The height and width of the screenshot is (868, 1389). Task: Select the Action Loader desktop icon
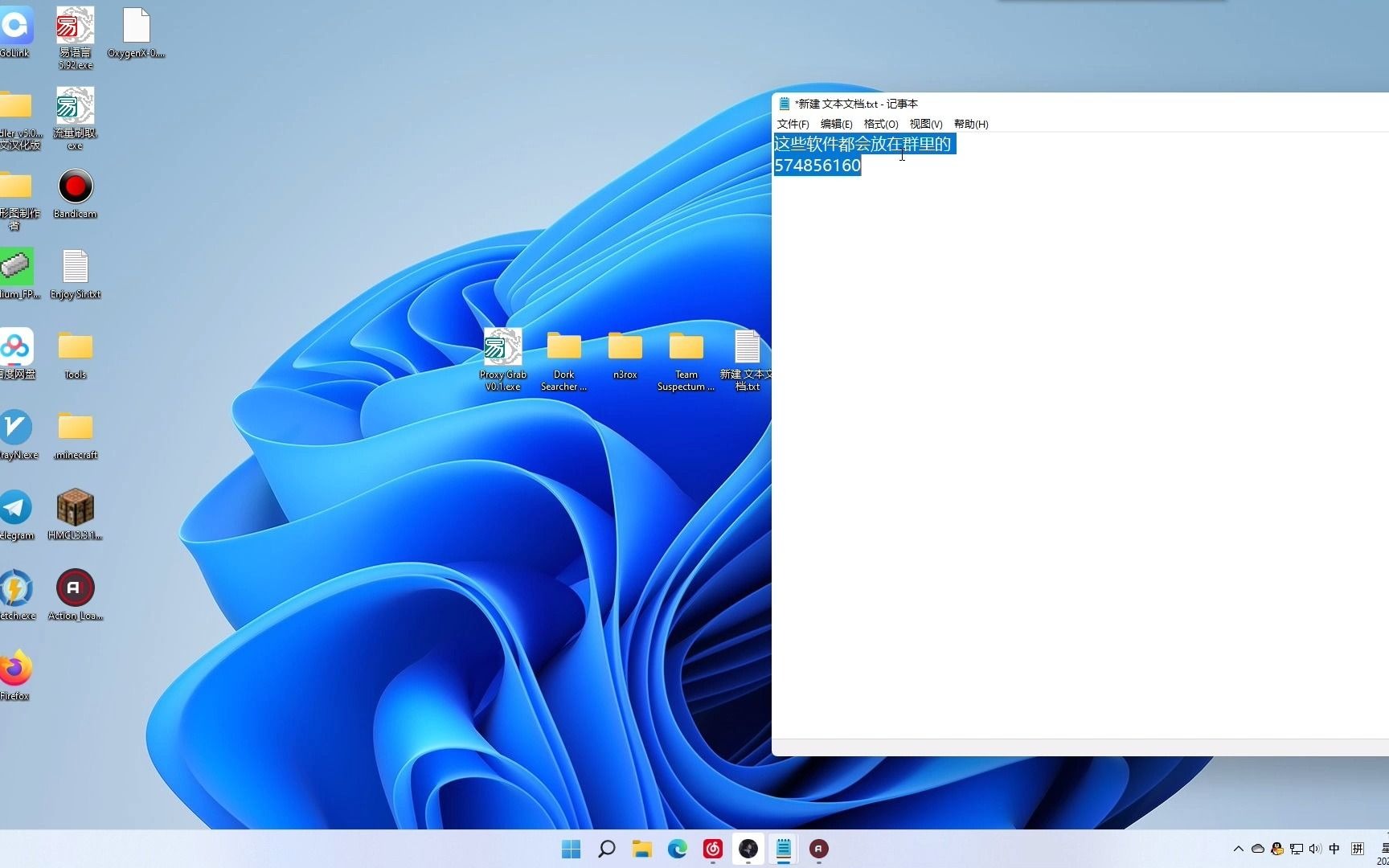coord(75,596)
